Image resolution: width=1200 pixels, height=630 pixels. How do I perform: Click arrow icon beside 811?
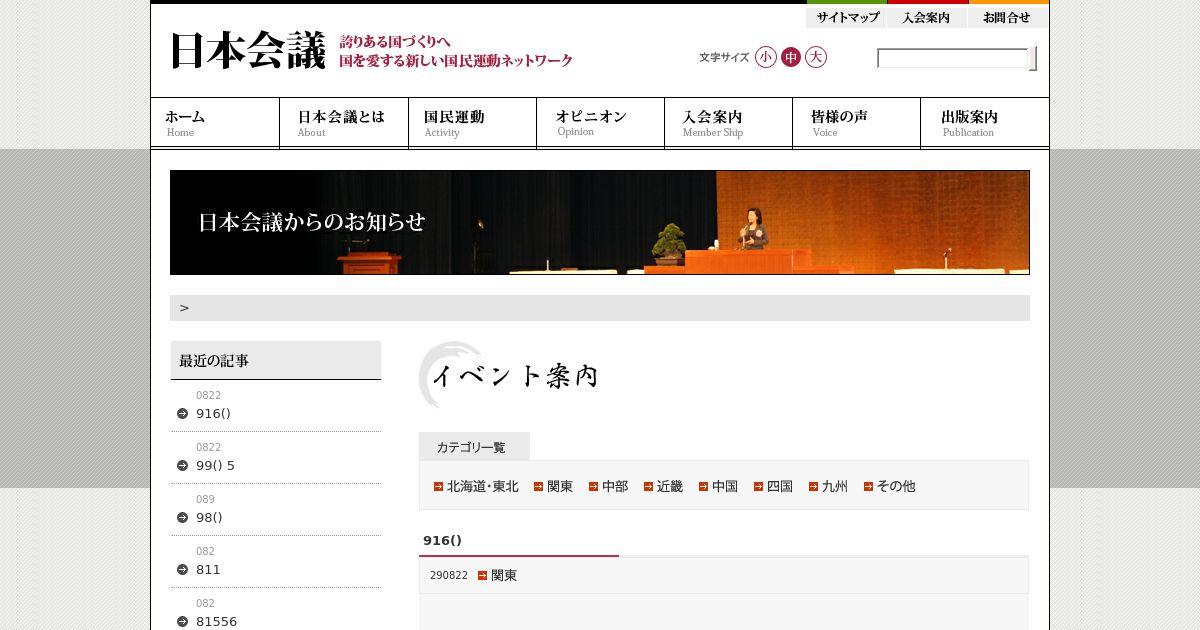pos(182,570)
